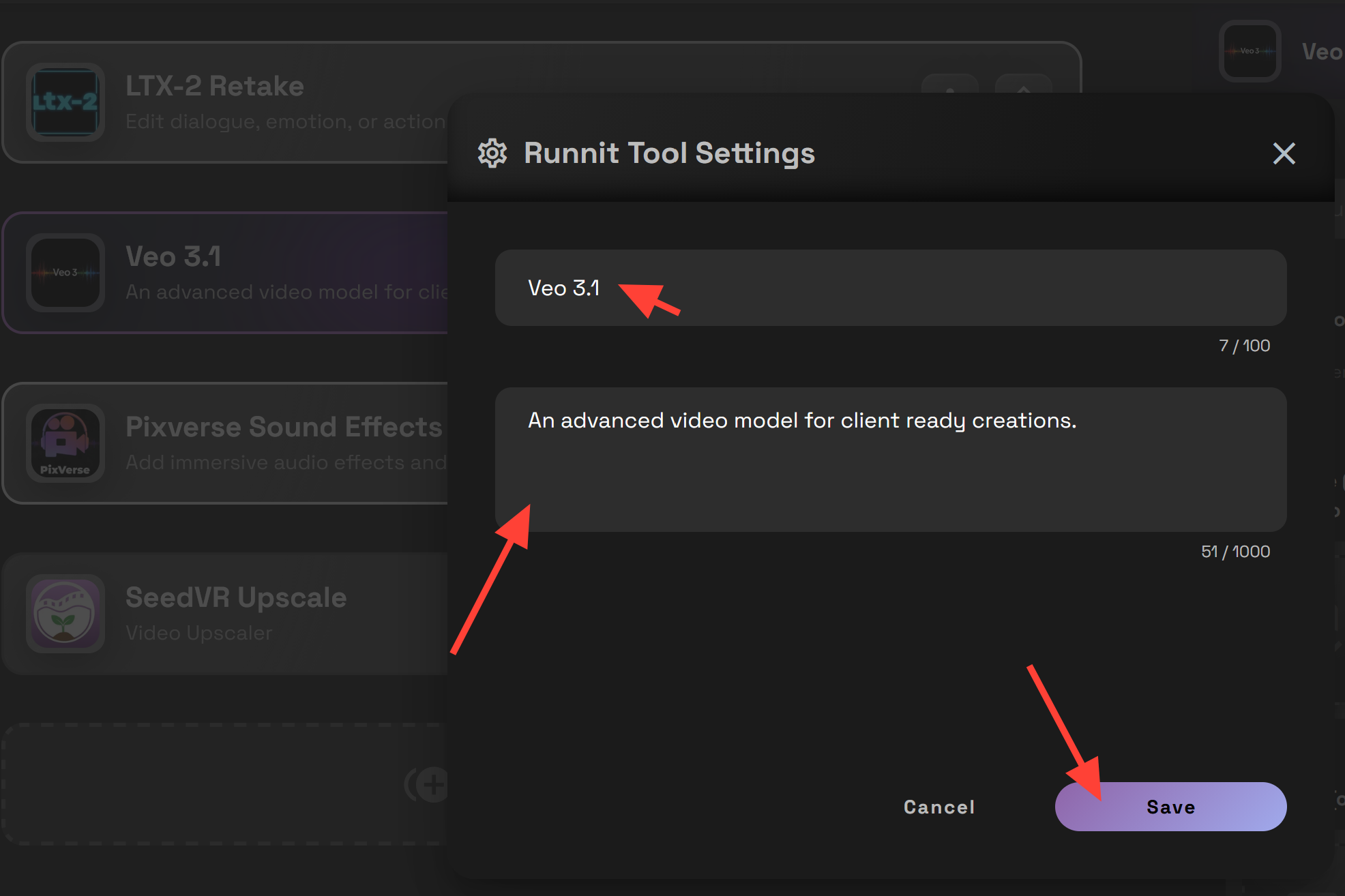The width and height of the screenshot is (1345, 896).
Task: Click the SeedVR Upscale sprout icon
Action: click(65, 614)
